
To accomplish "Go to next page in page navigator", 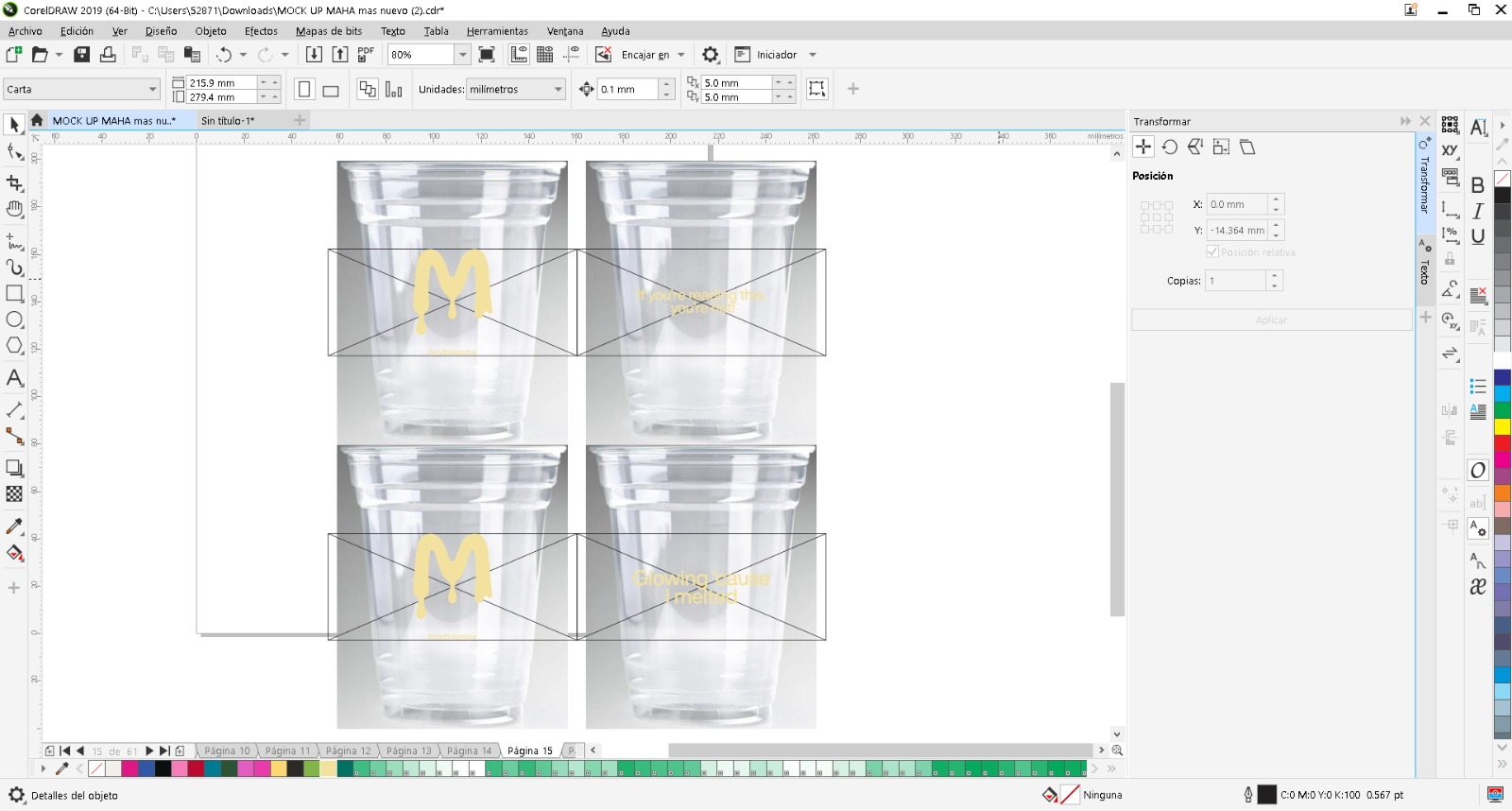I will pos(149,751).
